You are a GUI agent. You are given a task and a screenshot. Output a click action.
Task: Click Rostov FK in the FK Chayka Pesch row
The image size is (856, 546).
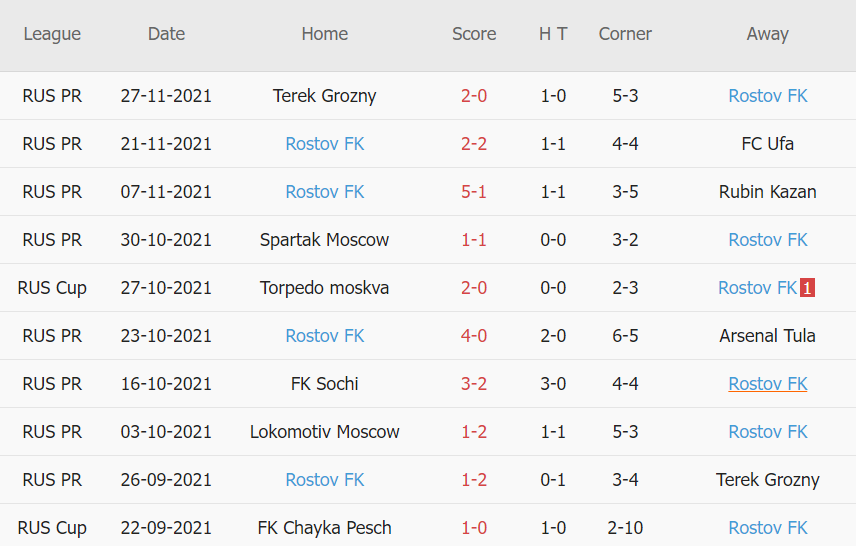(767, 528)
